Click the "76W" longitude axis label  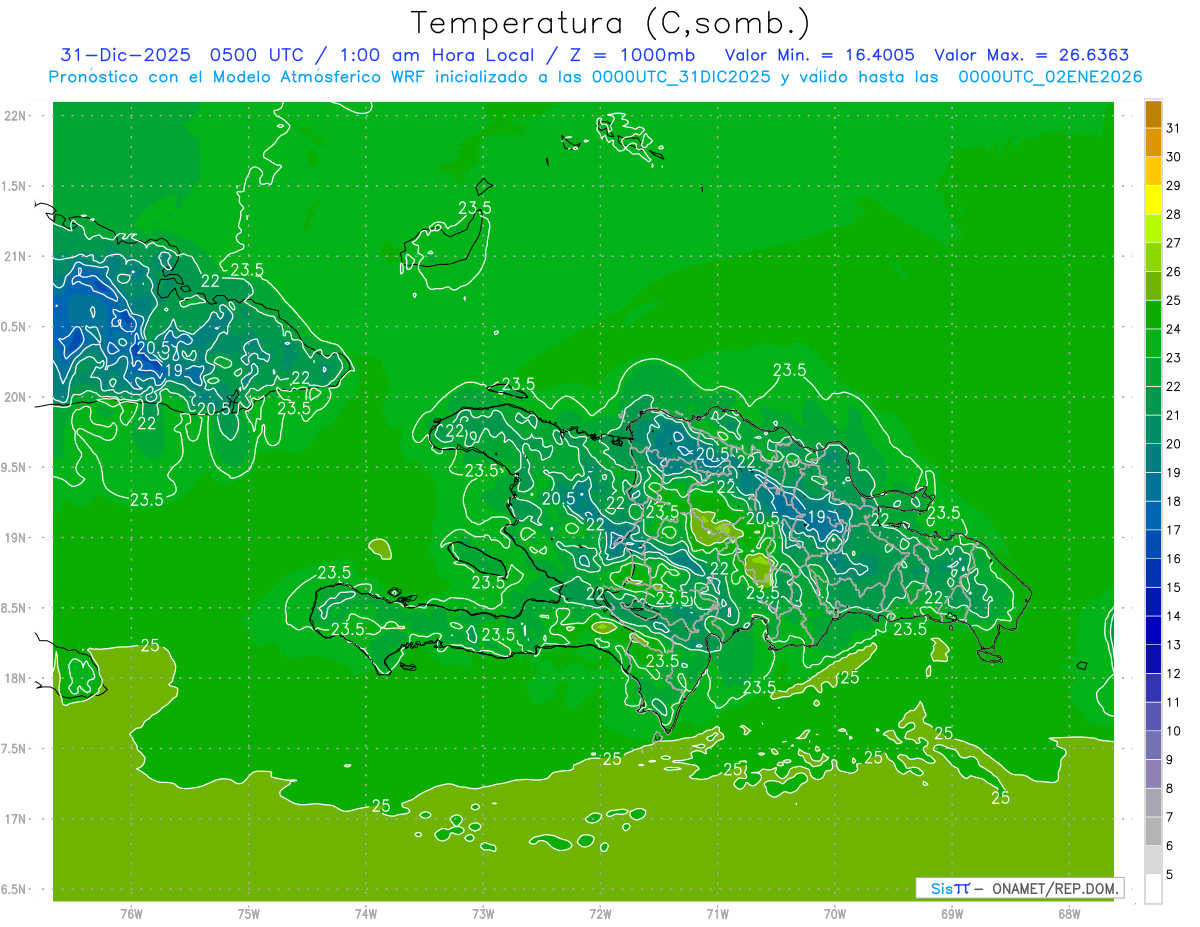click(x=131, y=913)
